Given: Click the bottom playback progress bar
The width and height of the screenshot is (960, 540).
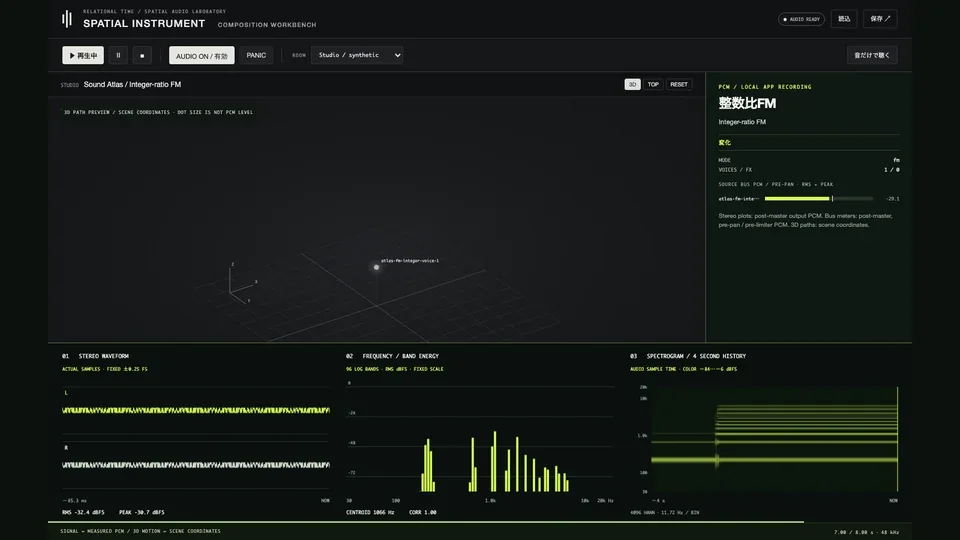Looking at the screenshot, I should tap(480, 522).
